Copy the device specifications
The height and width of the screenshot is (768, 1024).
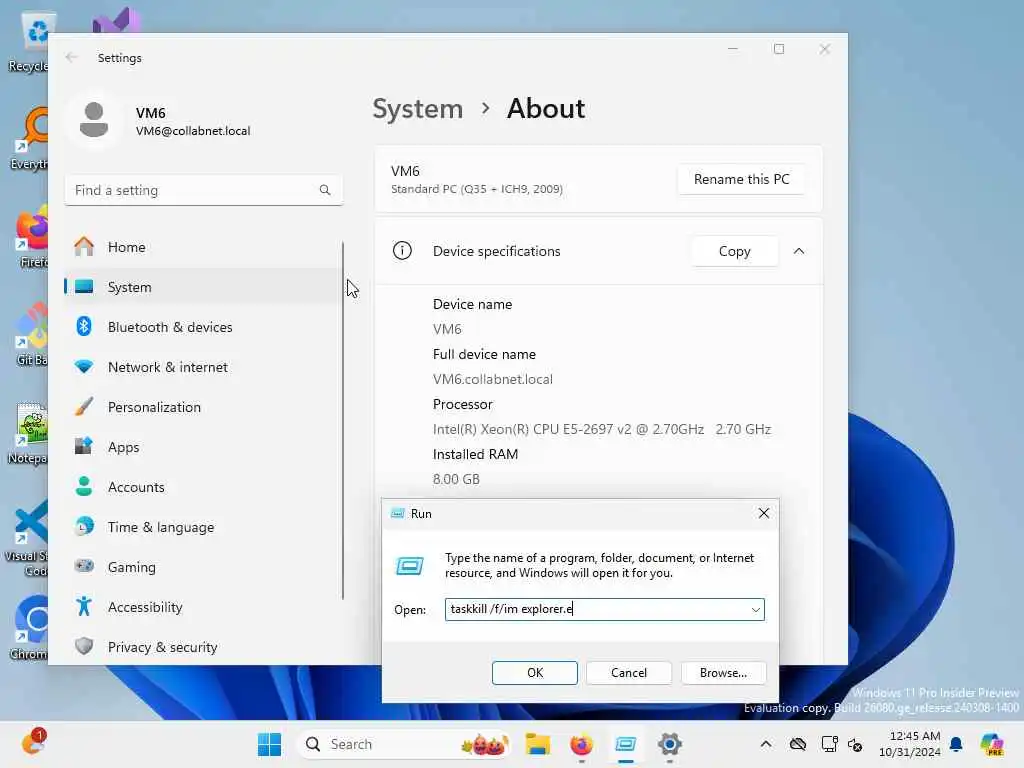point(735,251)
